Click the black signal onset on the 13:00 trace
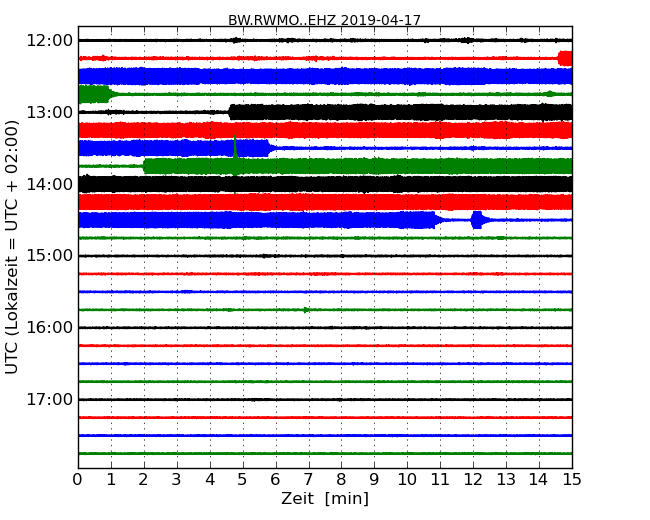Image resolution: width=650 pixels, height=520 pixels. tap(230, 112)
